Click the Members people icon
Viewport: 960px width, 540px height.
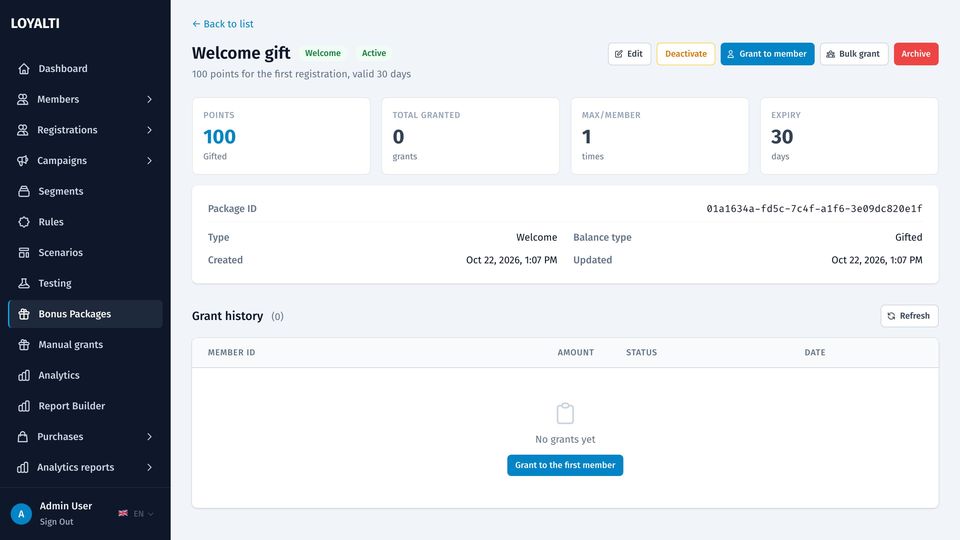click(x=23, y=99)
